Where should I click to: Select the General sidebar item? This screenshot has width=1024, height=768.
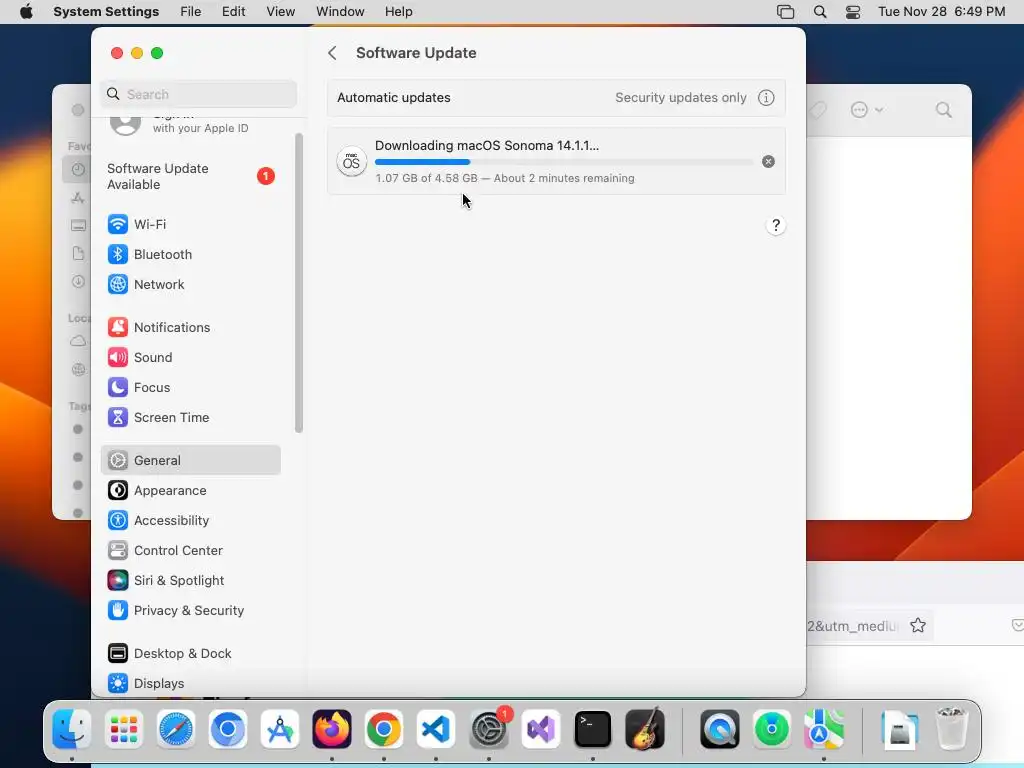(x=191, y=460)
